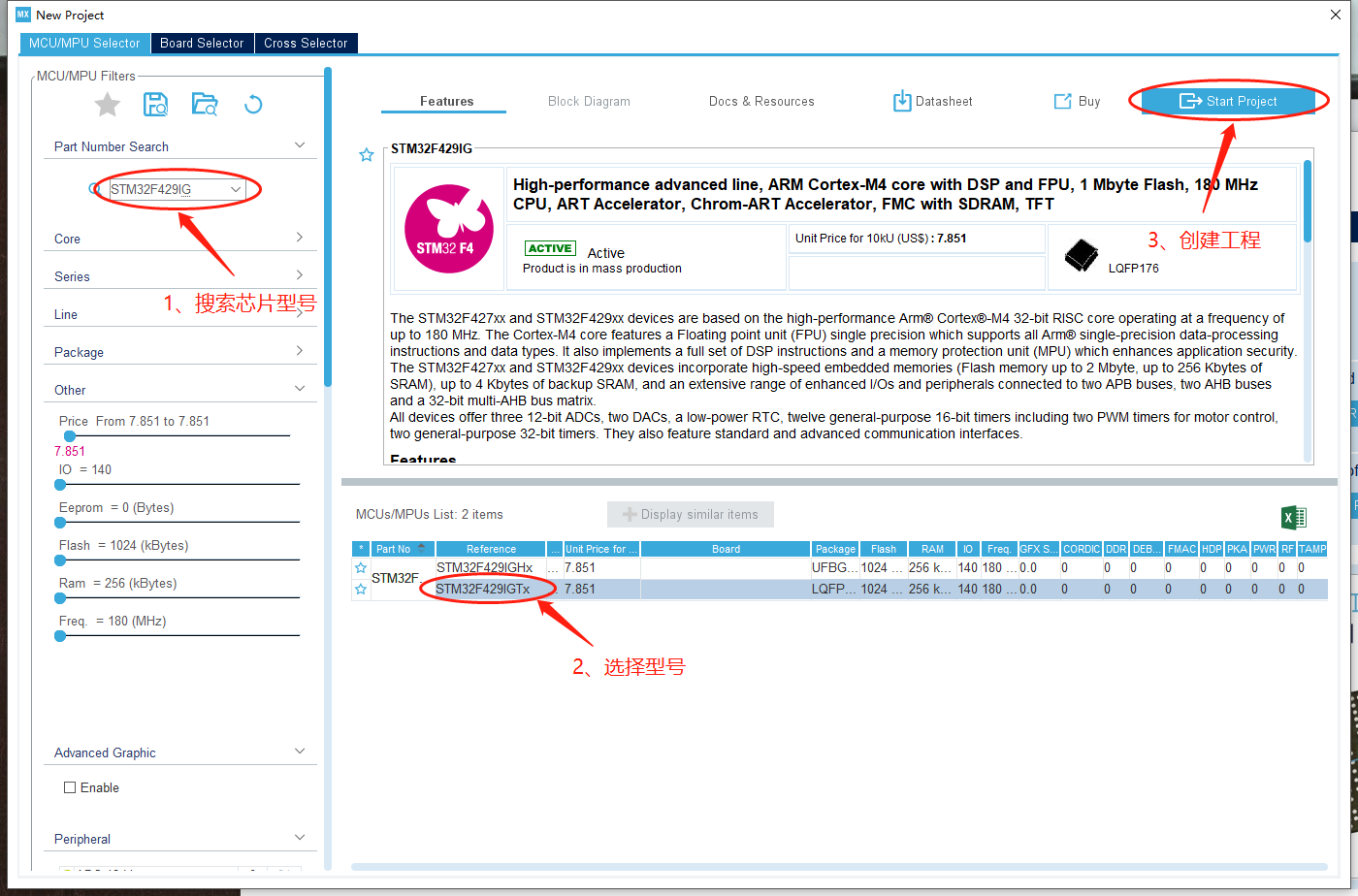
Task: Click the Buy external link icon
Action: coord(1062,101)
